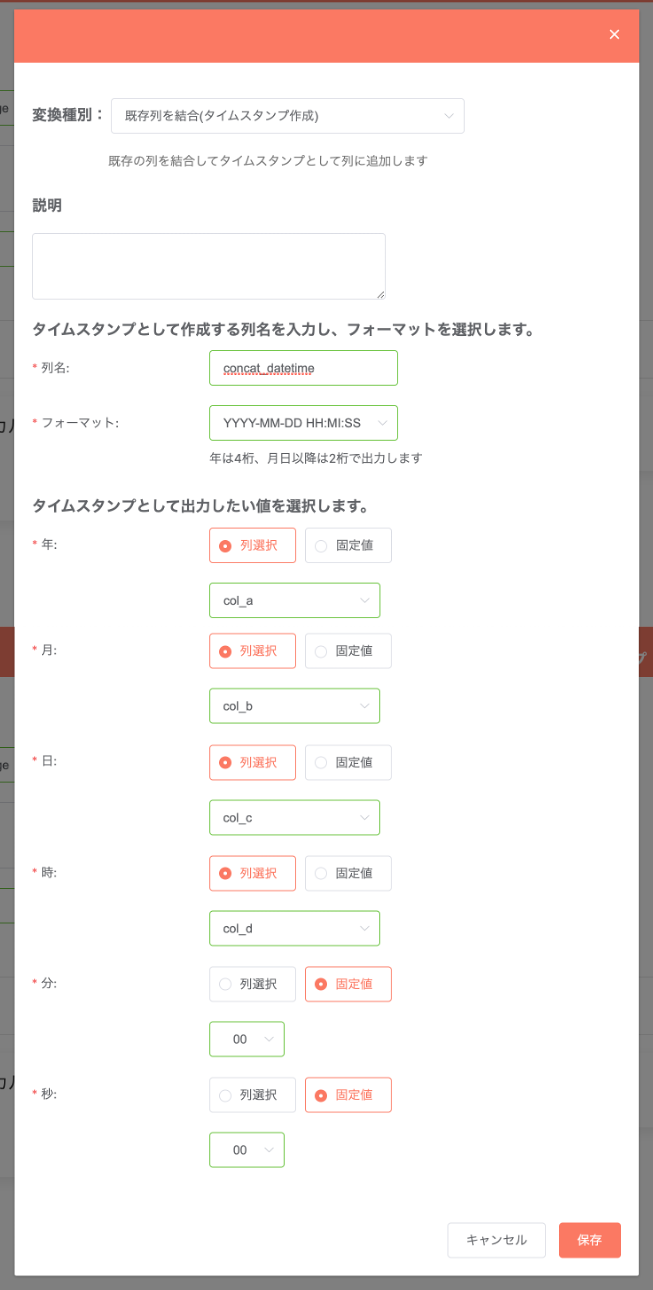
Task: Select 列選択 radio for 日
Action: pyautogui.click(x=252, y=762)
